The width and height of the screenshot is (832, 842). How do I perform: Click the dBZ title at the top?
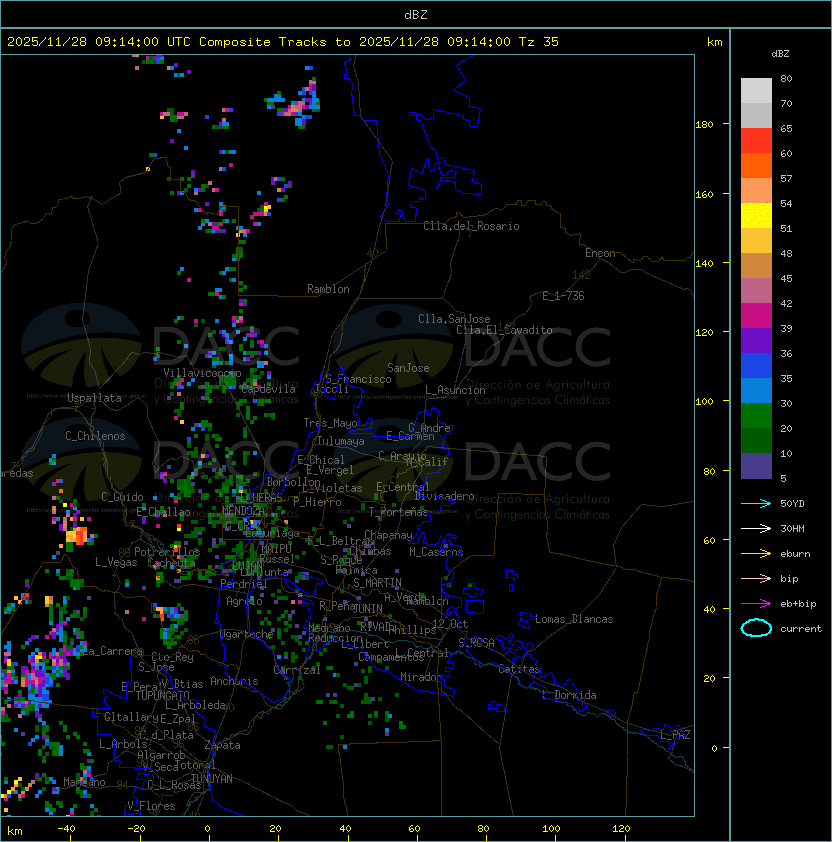[x=416, y=15]
